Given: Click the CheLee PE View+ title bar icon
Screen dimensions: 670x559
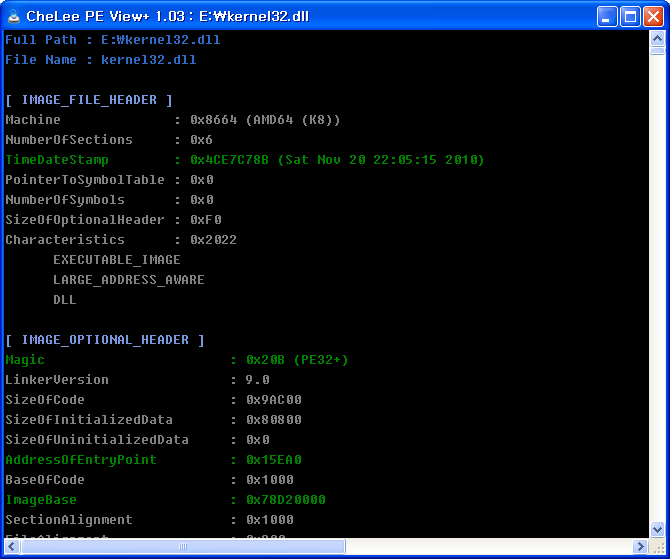Looking at the screenshot, I should [x=14, y=16].
